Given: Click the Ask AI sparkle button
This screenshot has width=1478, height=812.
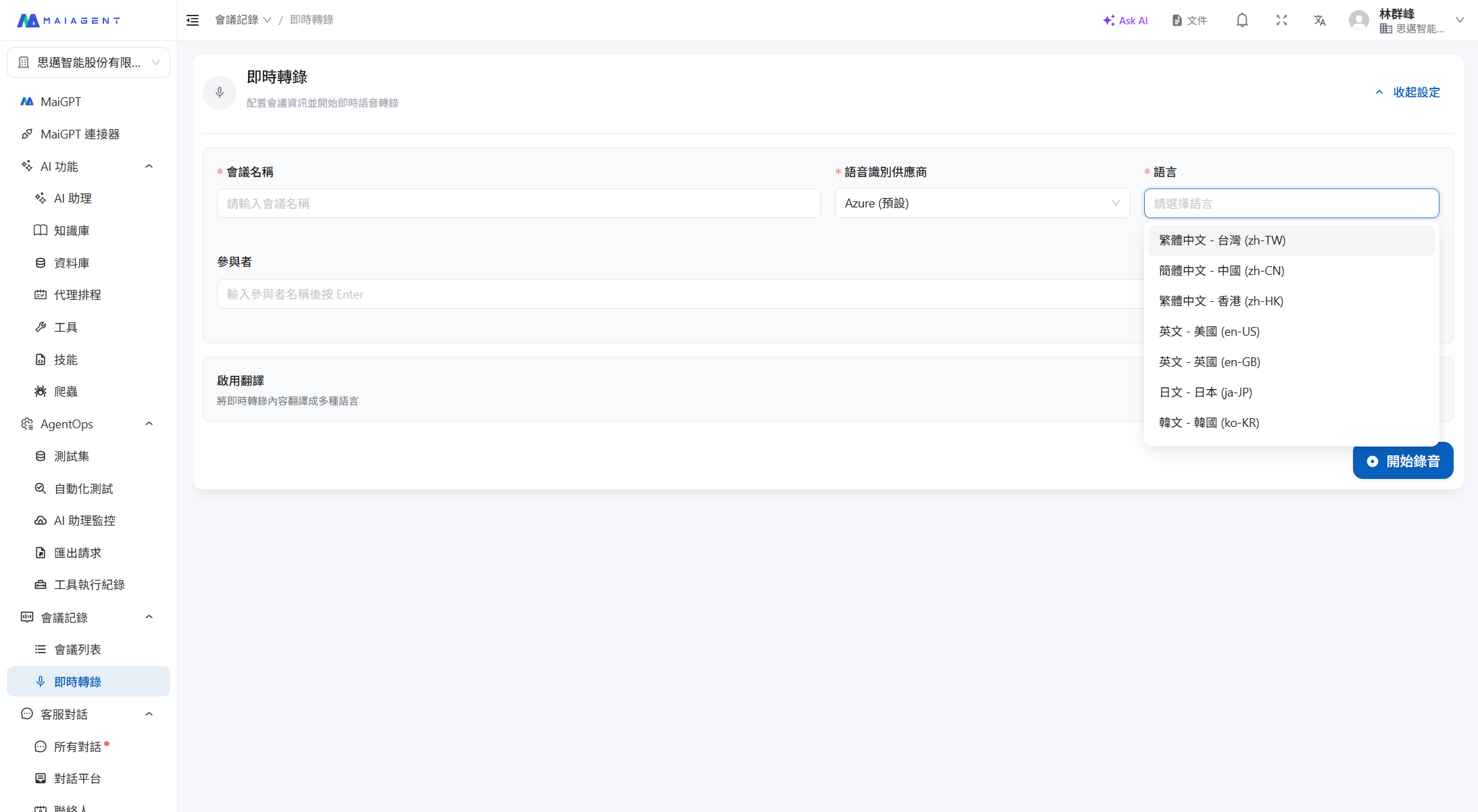Looking at the screenshot, I should 1125,20.
